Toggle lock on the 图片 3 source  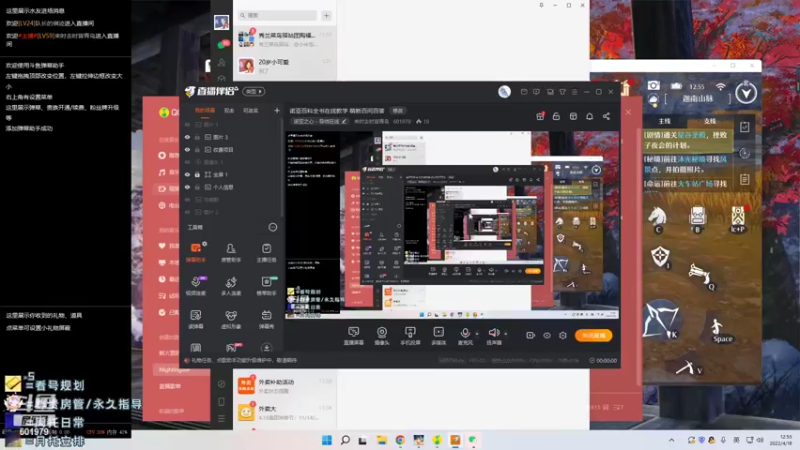(x=197, y=137)
